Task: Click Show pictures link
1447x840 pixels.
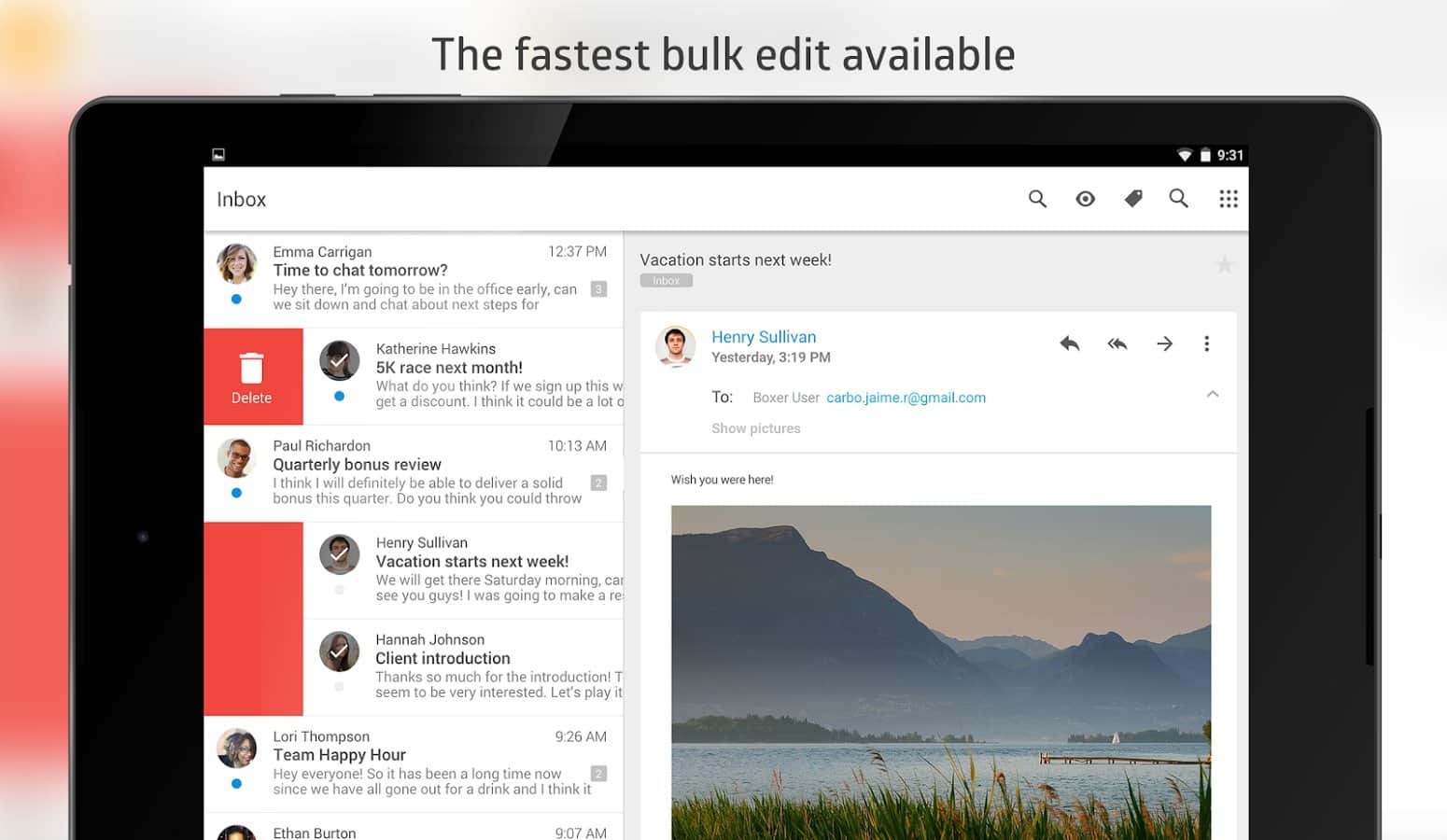Action: 755,428
